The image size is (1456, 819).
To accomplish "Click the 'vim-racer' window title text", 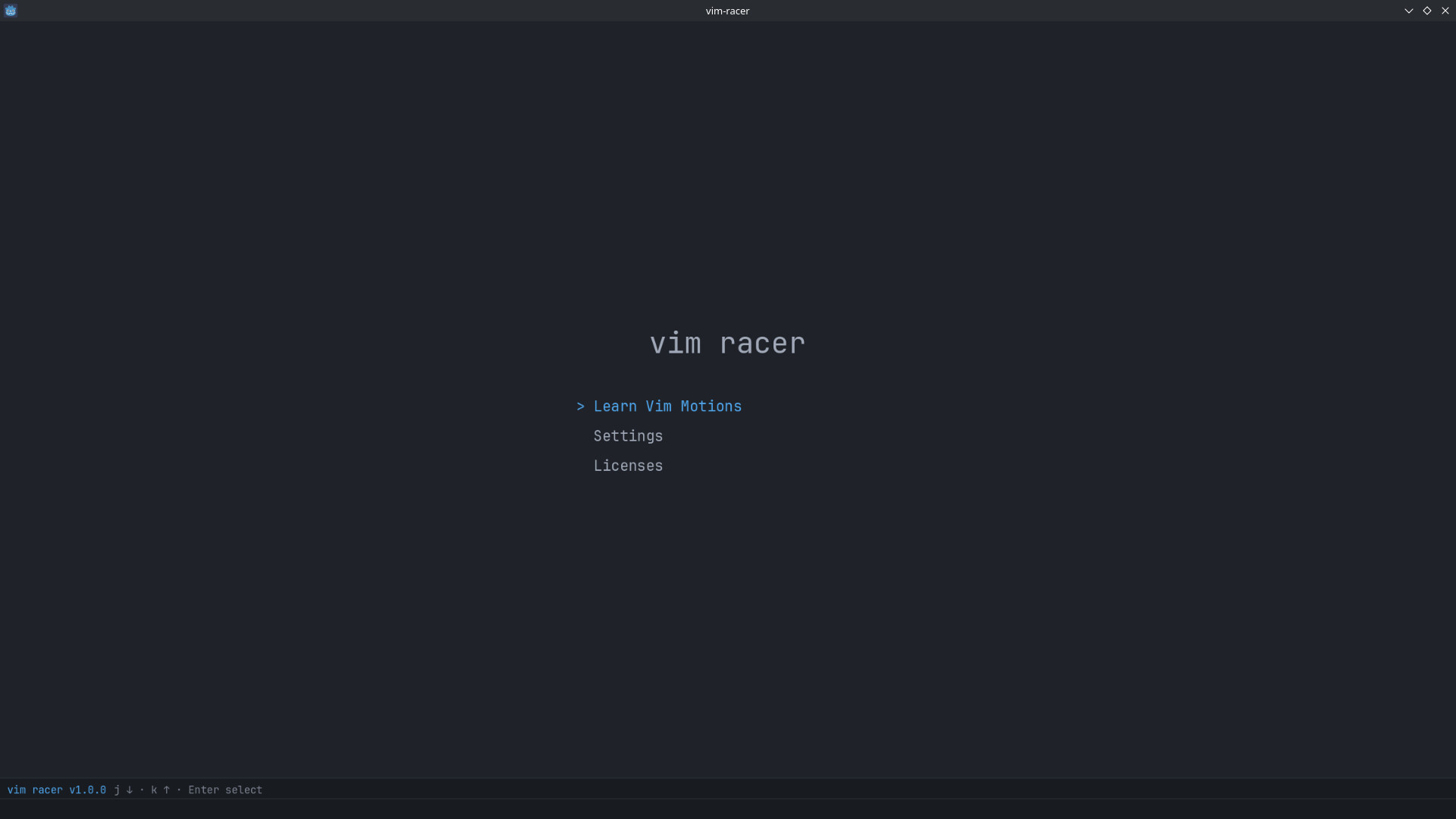I will click(727, 11).
